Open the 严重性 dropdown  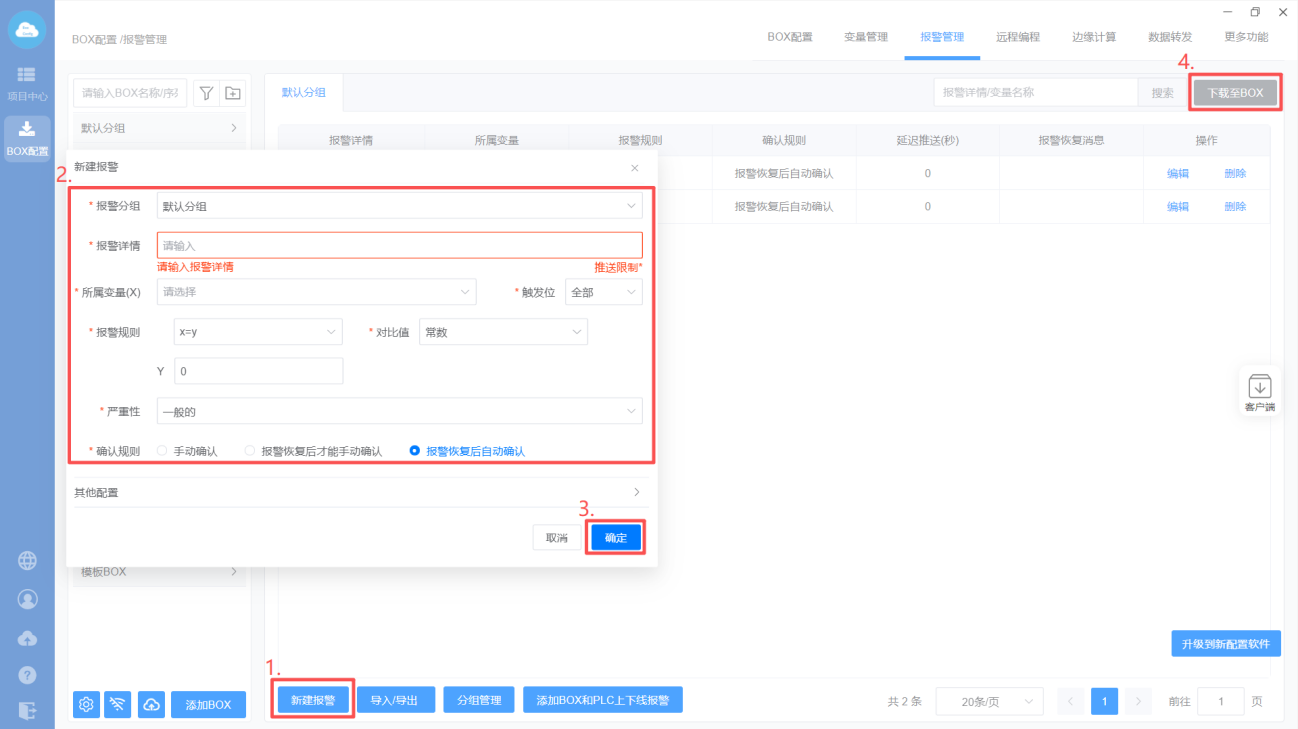coord(399,411)
